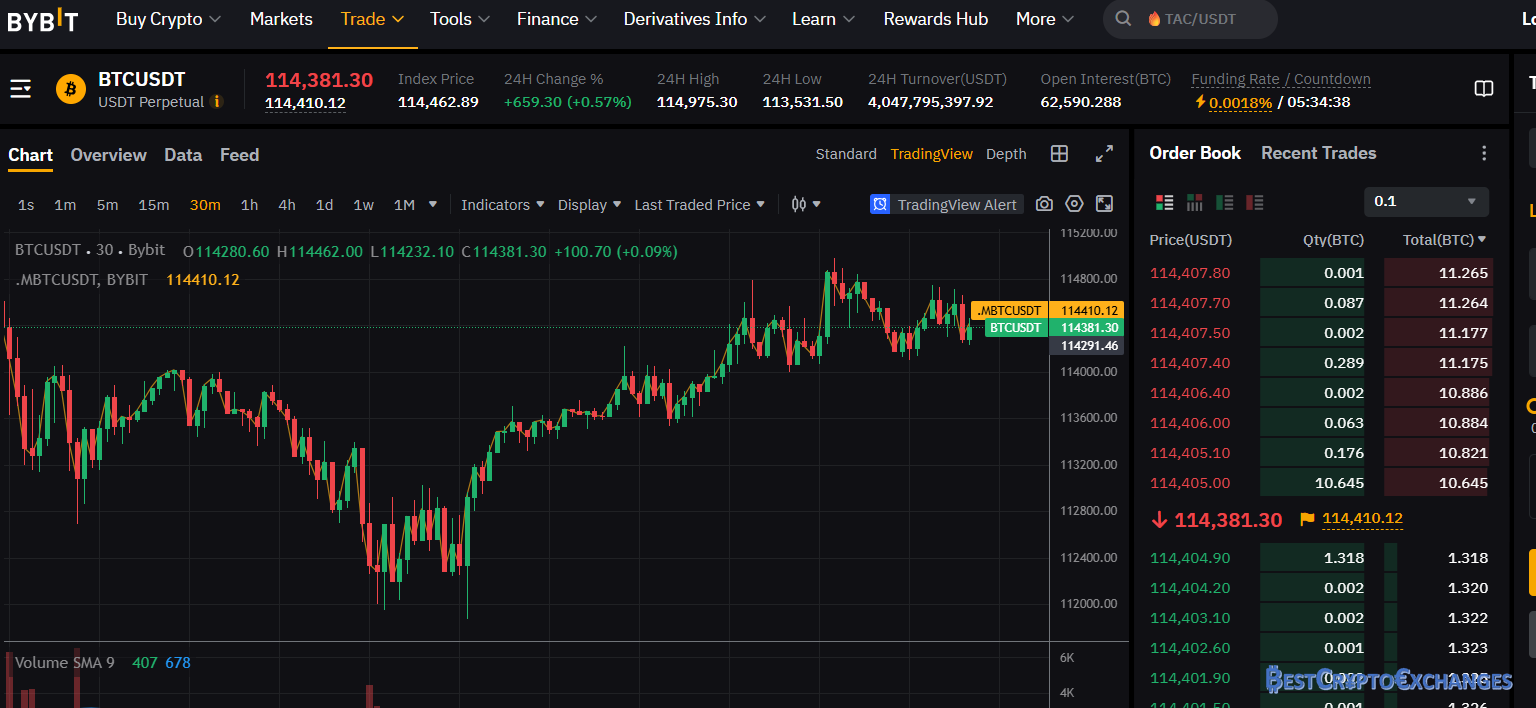The height and width of the screenshot is (708, 1536).
Task: Click the red down arrow beside last price
Action: (1160, 520)
